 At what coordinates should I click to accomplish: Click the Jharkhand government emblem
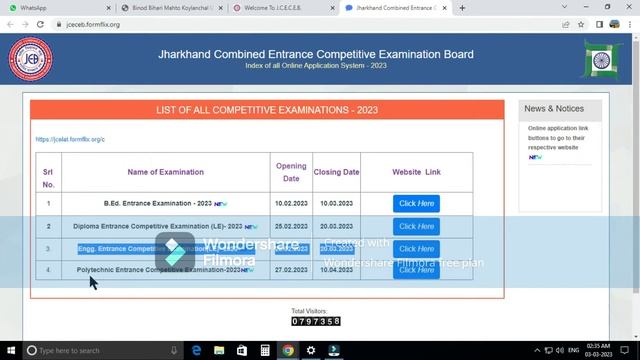[602, 60]
